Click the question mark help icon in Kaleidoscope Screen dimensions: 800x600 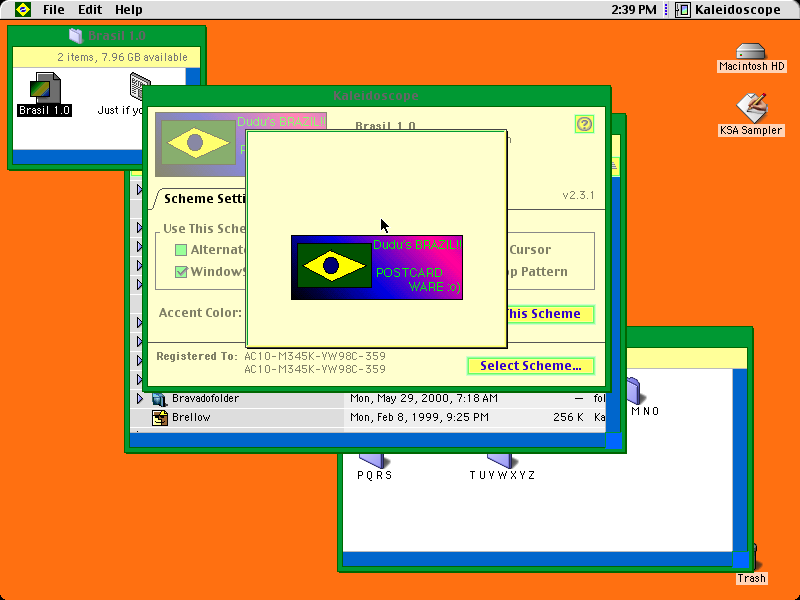(x=584, y=124)
